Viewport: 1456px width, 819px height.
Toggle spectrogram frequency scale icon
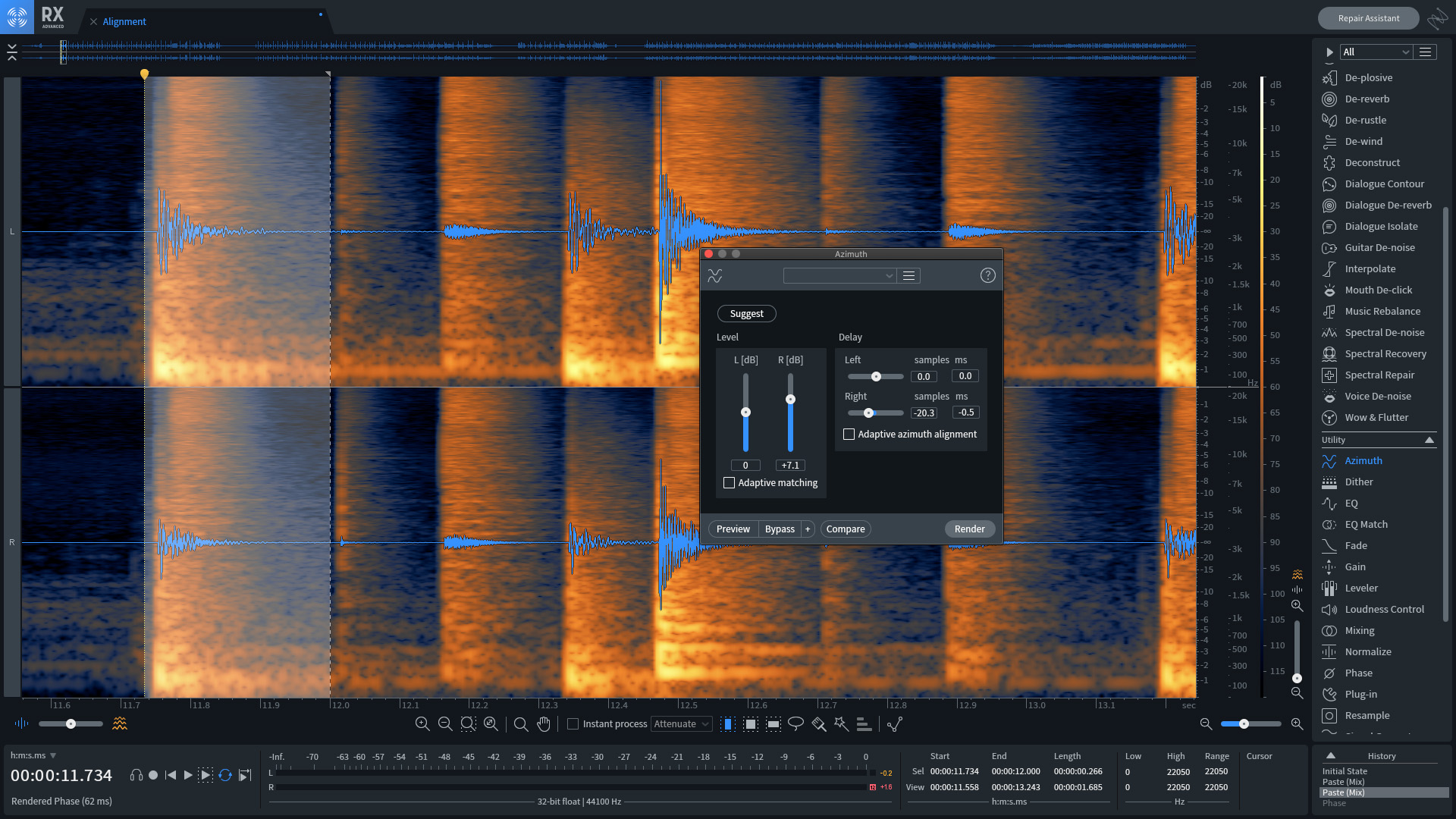click(1298, 574)
